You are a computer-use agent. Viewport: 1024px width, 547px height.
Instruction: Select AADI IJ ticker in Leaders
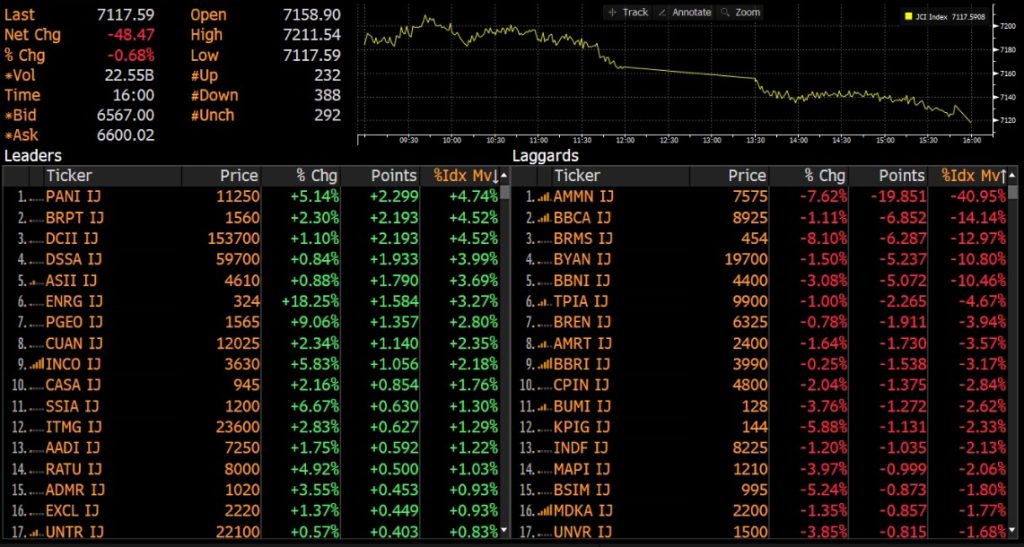[x=72, y=447]
